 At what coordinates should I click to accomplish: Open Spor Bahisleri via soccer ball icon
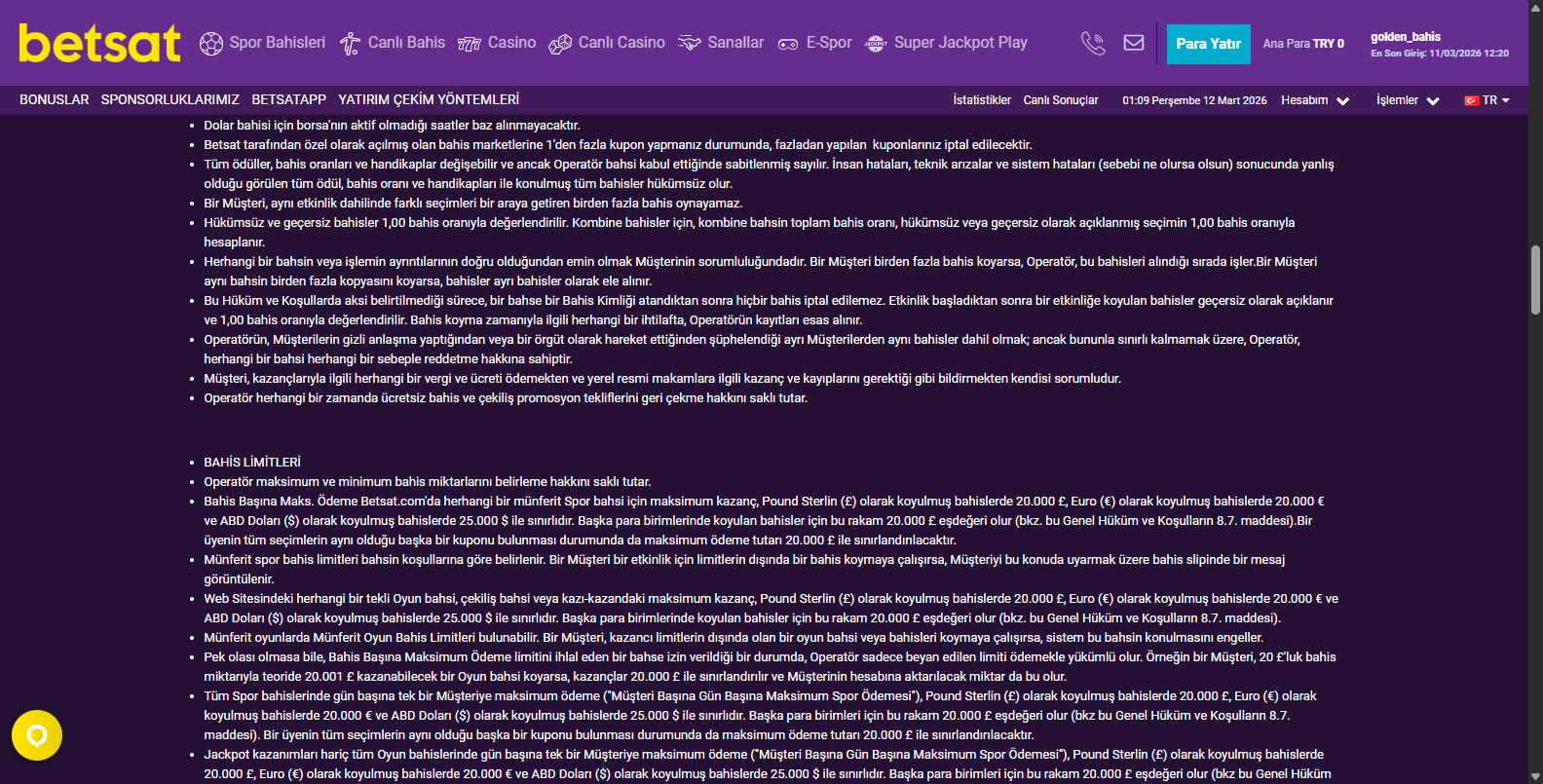tap(211, 44)
